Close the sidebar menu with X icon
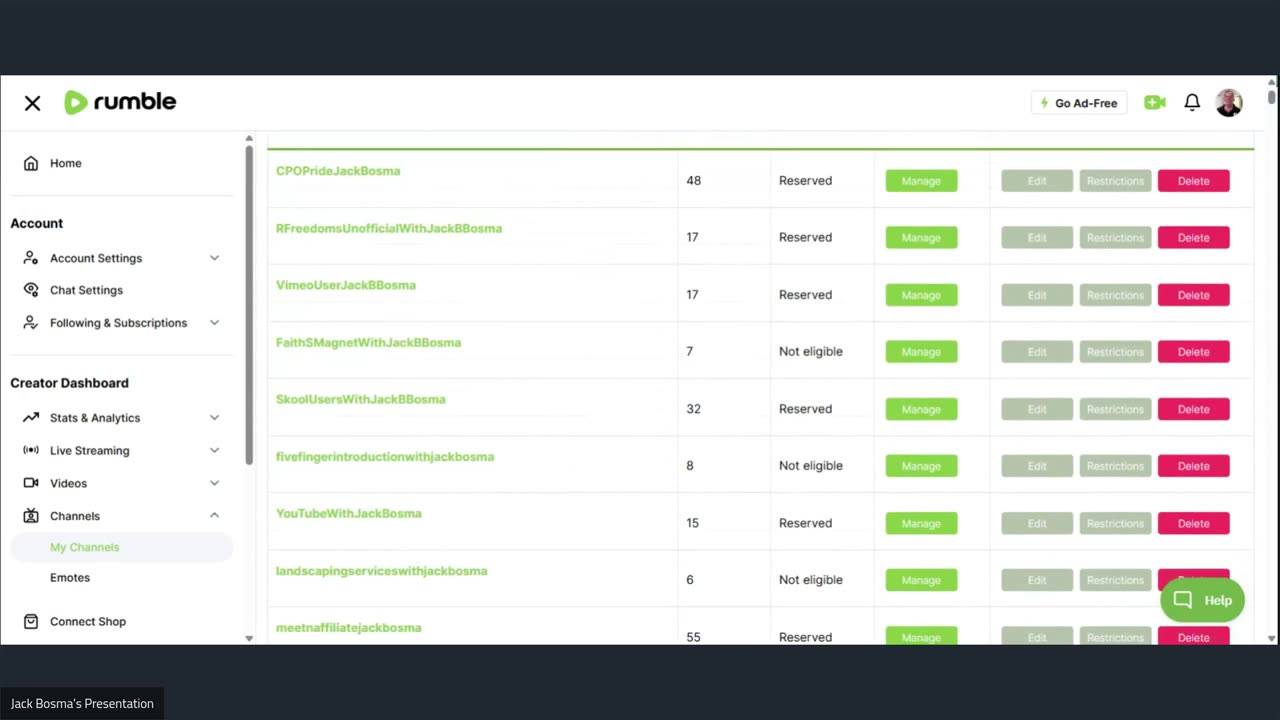This screenshot has height=720, width=1280. (32, 103)
